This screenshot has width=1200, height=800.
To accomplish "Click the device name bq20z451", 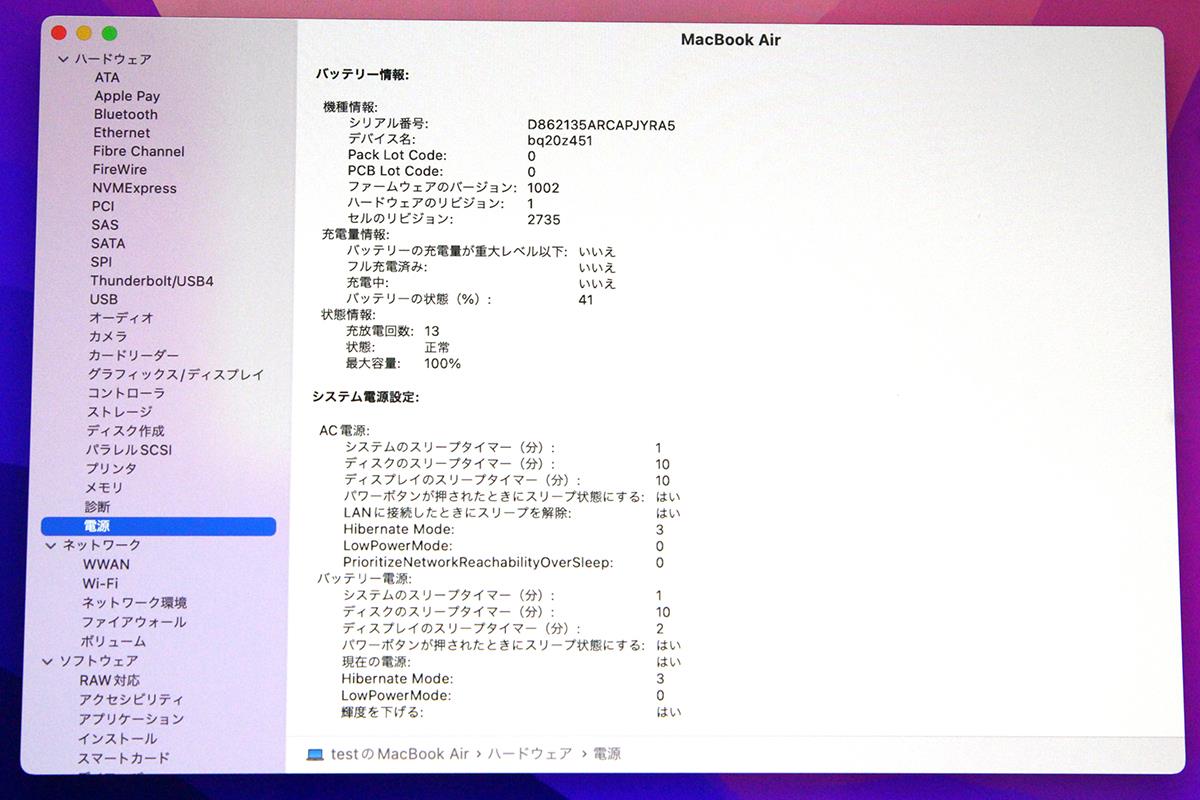I will [560, 141].
